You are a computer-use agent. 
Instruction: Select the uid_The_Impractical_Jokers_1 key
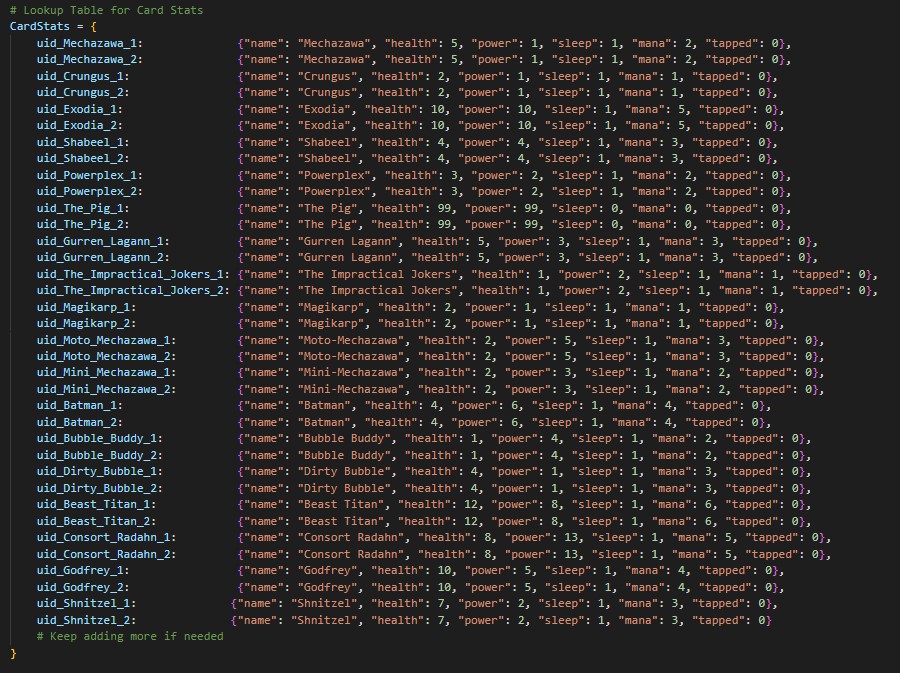(x=132, y=274)
